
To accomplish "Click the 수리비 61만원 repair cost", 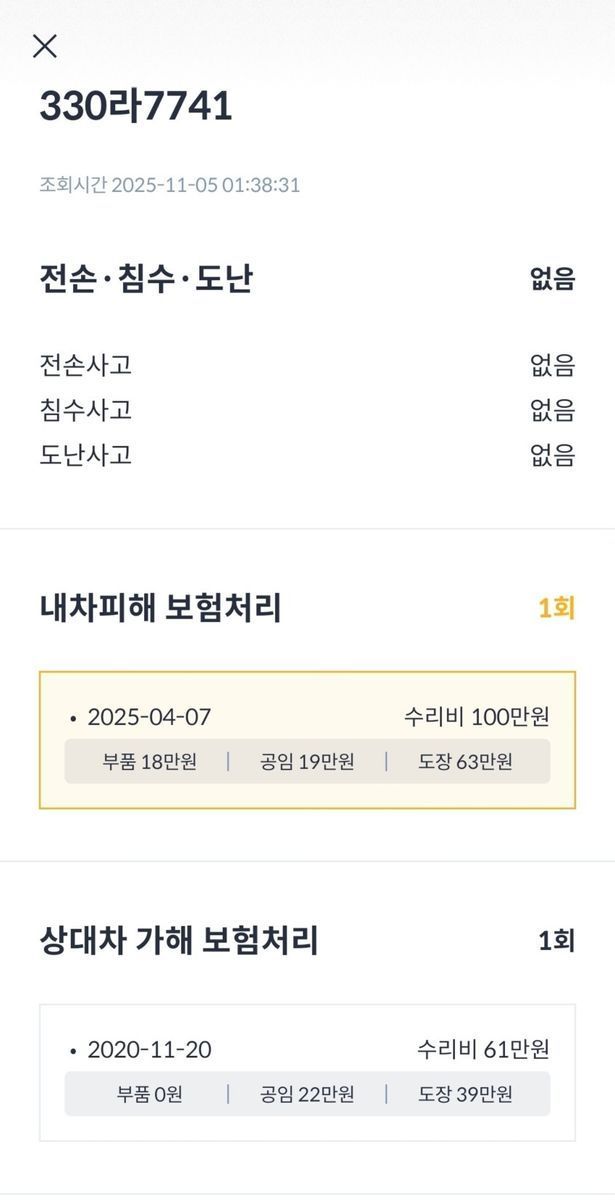I will point(483,1050).
